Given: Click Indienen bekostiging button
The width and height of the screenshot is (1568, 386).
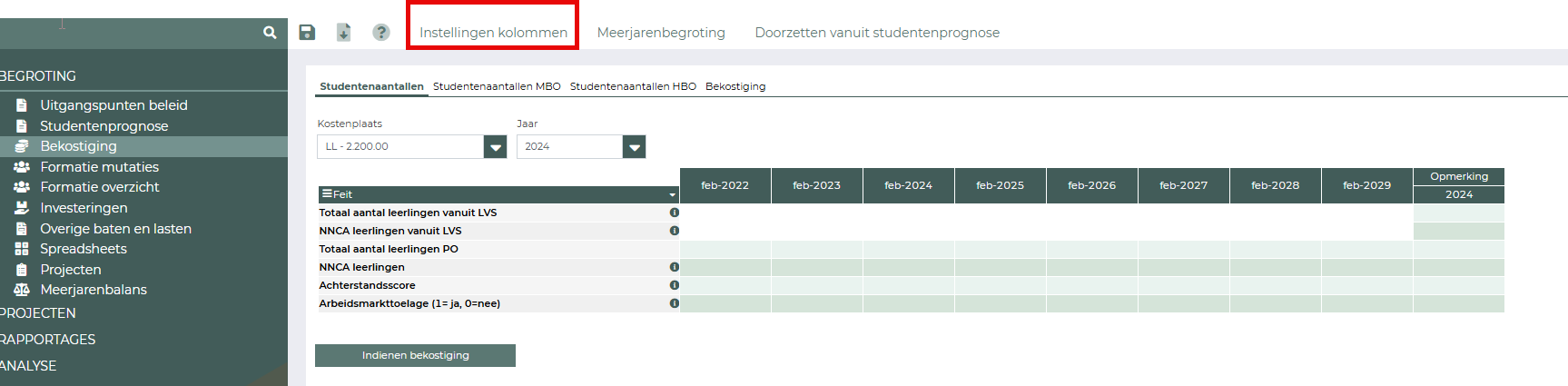Looking at the screenshot, I should 415,355.
